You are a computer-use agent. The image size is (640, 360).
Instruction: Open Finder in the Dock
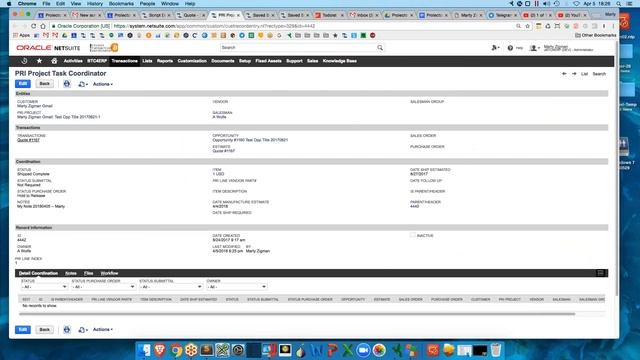click(x=144, y=350)
